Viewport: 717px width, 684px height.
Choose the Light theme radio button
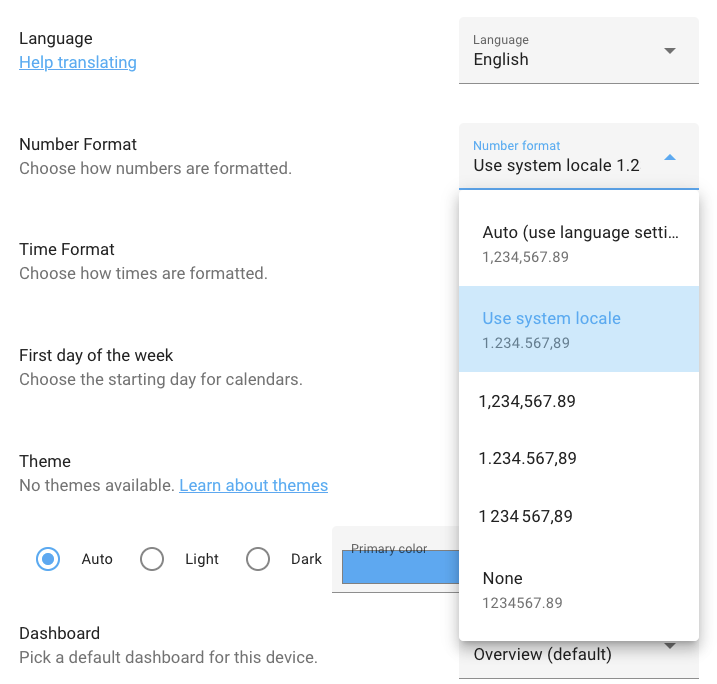point(152,559)
